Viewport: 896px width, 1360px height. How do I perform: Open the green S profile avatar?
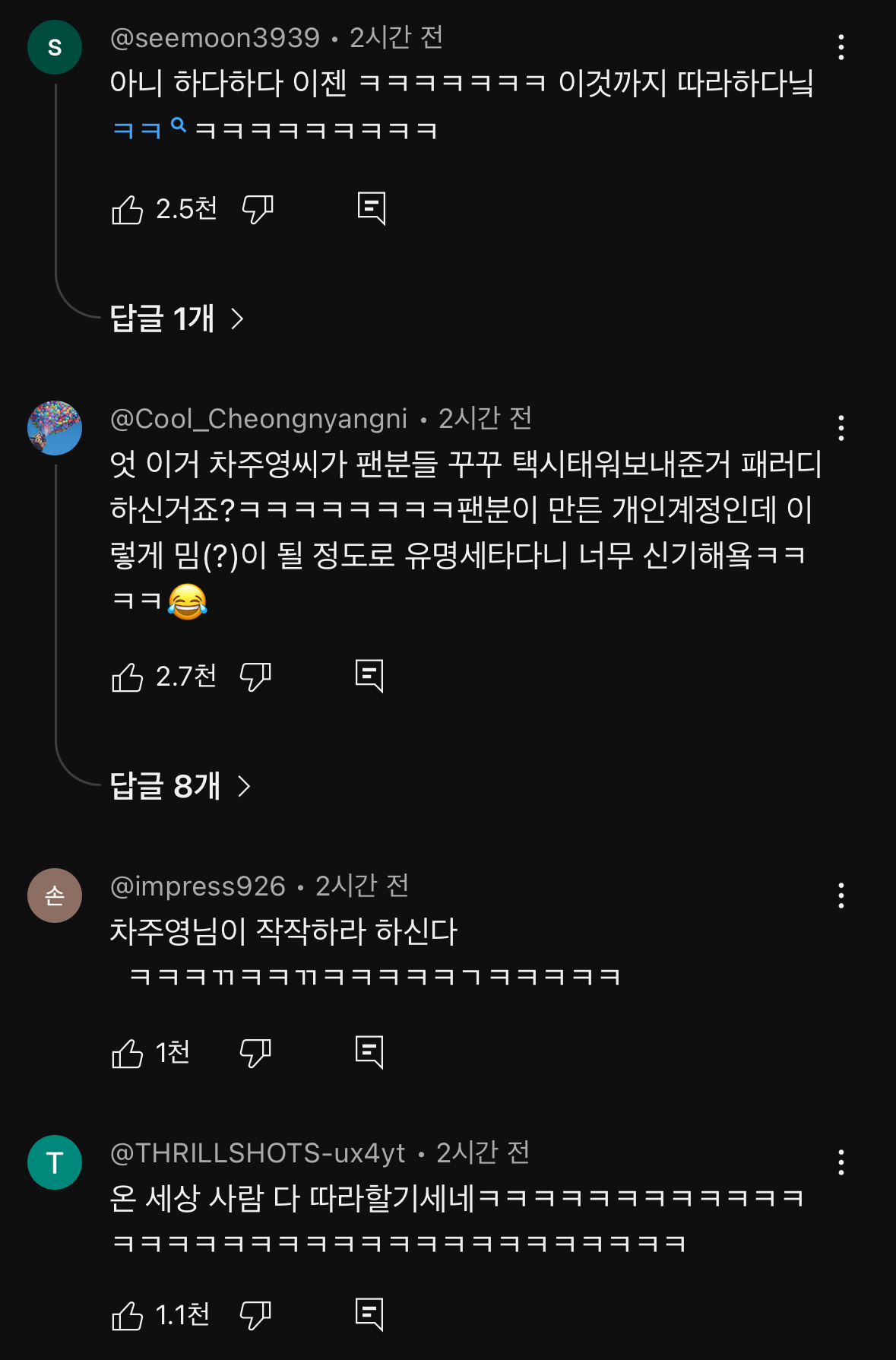55,47
